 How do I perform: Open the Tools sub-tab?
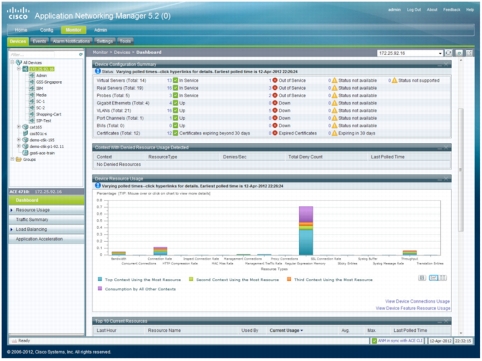[125, 41]
